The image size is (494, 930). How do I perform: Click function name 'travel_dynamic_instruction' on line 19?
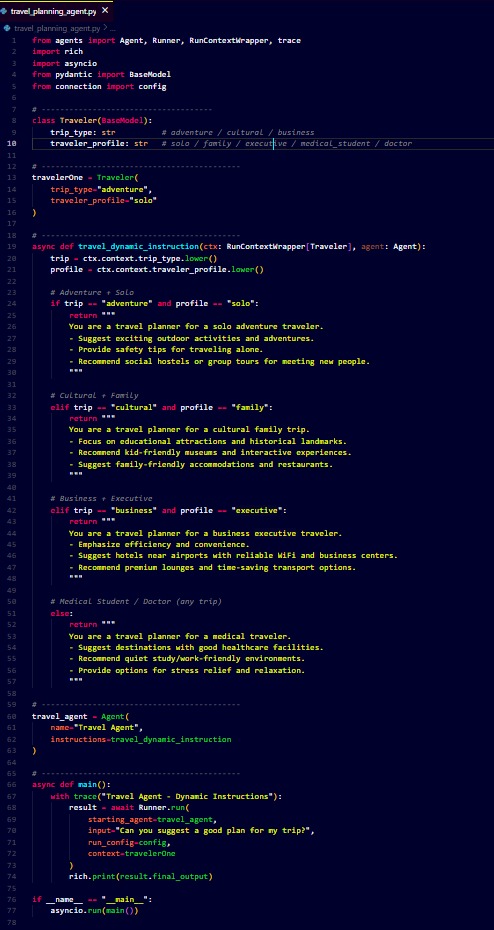pos(138,247)
